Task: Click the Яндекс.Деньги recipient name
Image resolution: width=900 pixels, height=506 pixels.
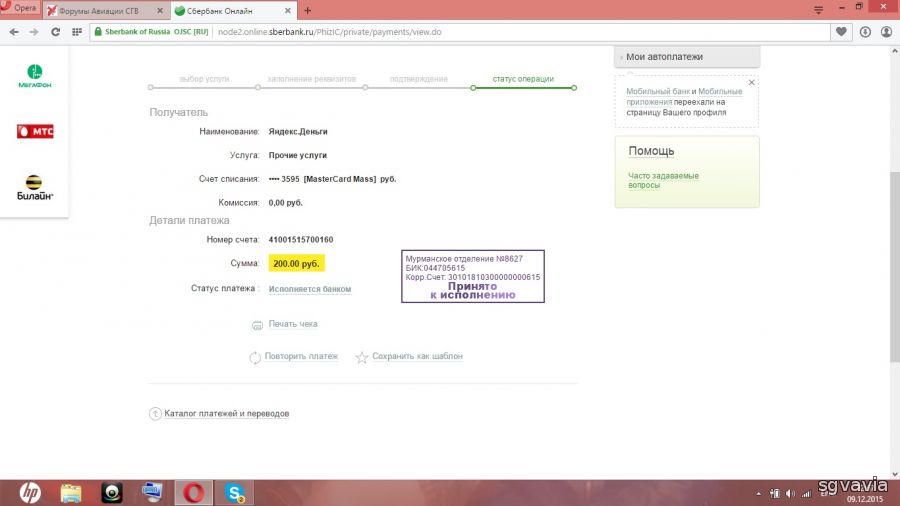Action: [298, 132]
